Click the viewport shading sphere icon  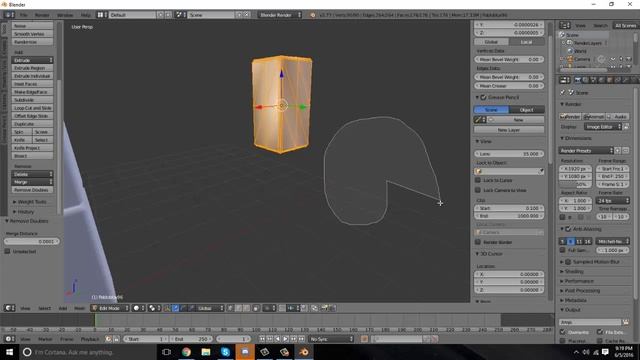(138, 308)
